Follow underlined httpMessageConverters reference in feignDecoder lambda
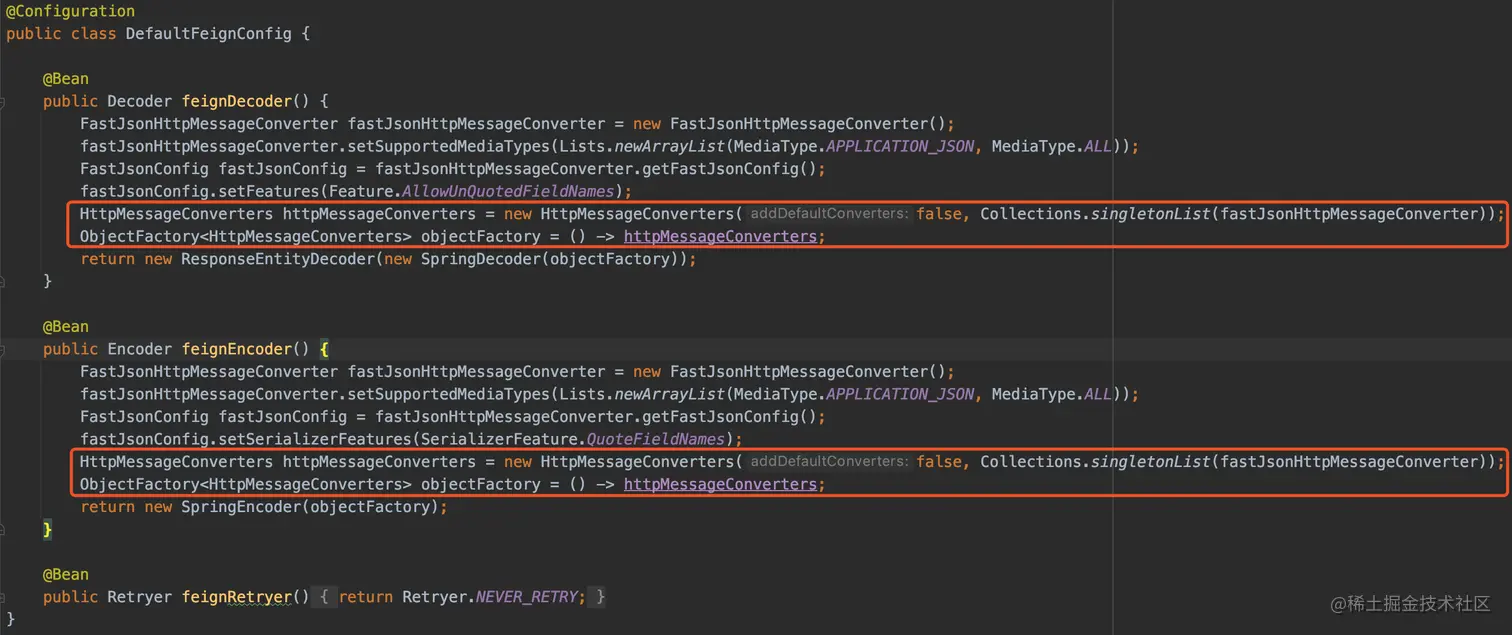Screen dimensions: 1512x635 [x=720, y=237]
